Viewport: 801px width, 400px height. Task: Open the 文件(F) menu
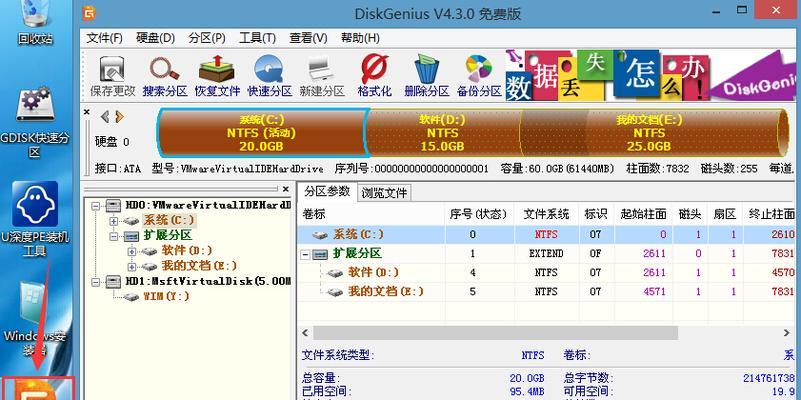click(104, 38)
